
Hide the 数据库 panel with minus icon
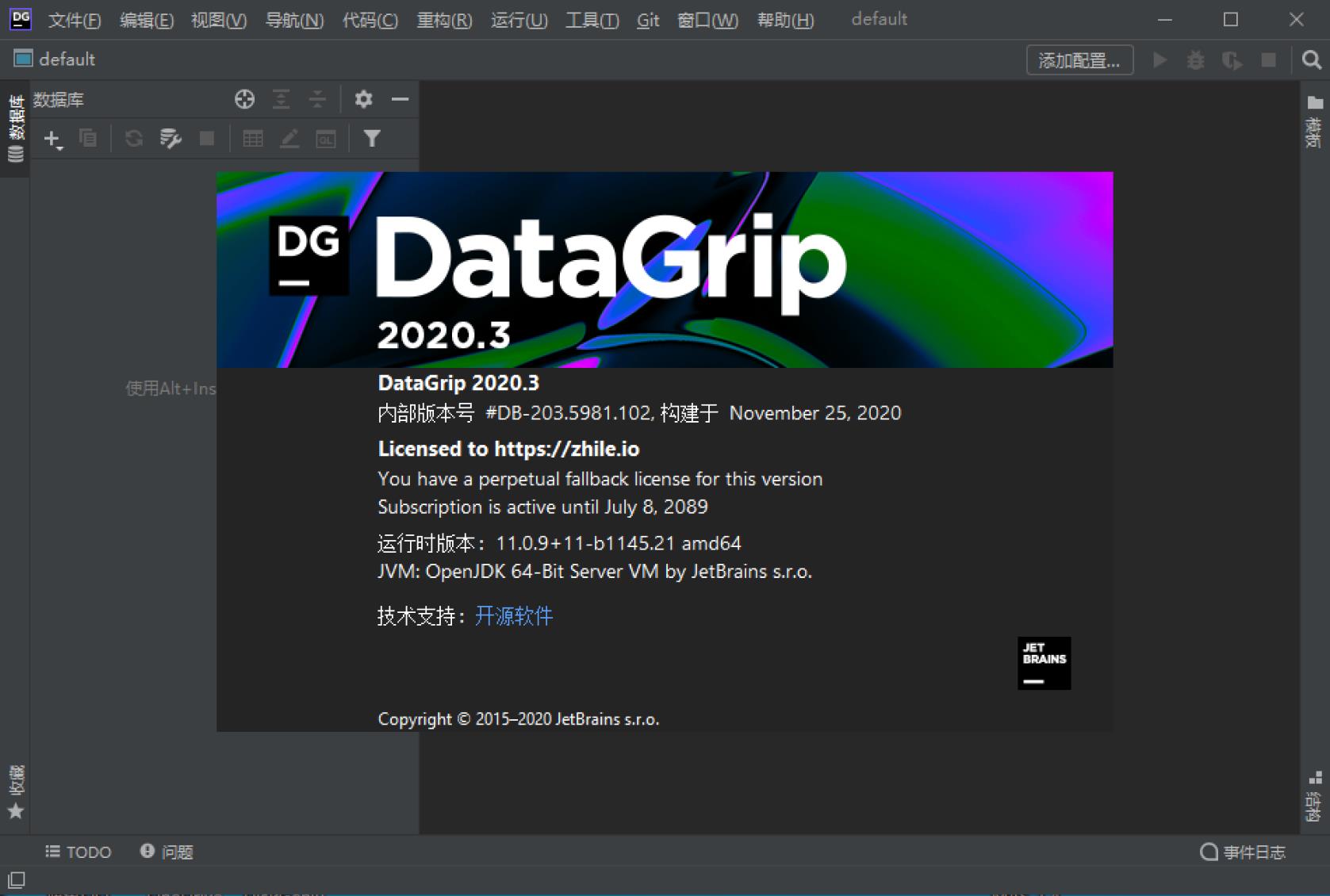(400, 99)
